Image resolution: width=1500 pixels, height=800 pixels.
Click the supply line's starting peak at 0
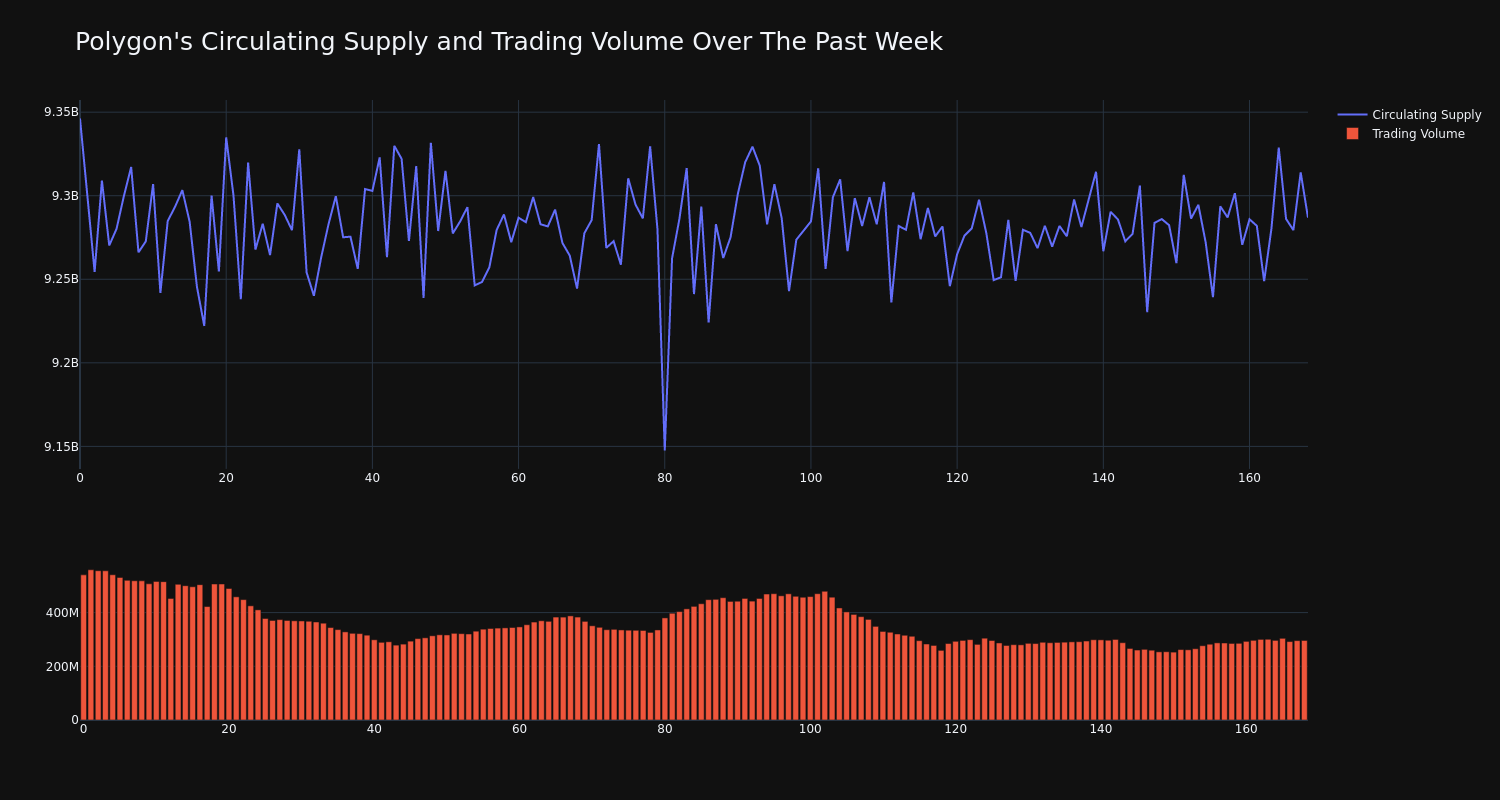(x=80, y=117)
